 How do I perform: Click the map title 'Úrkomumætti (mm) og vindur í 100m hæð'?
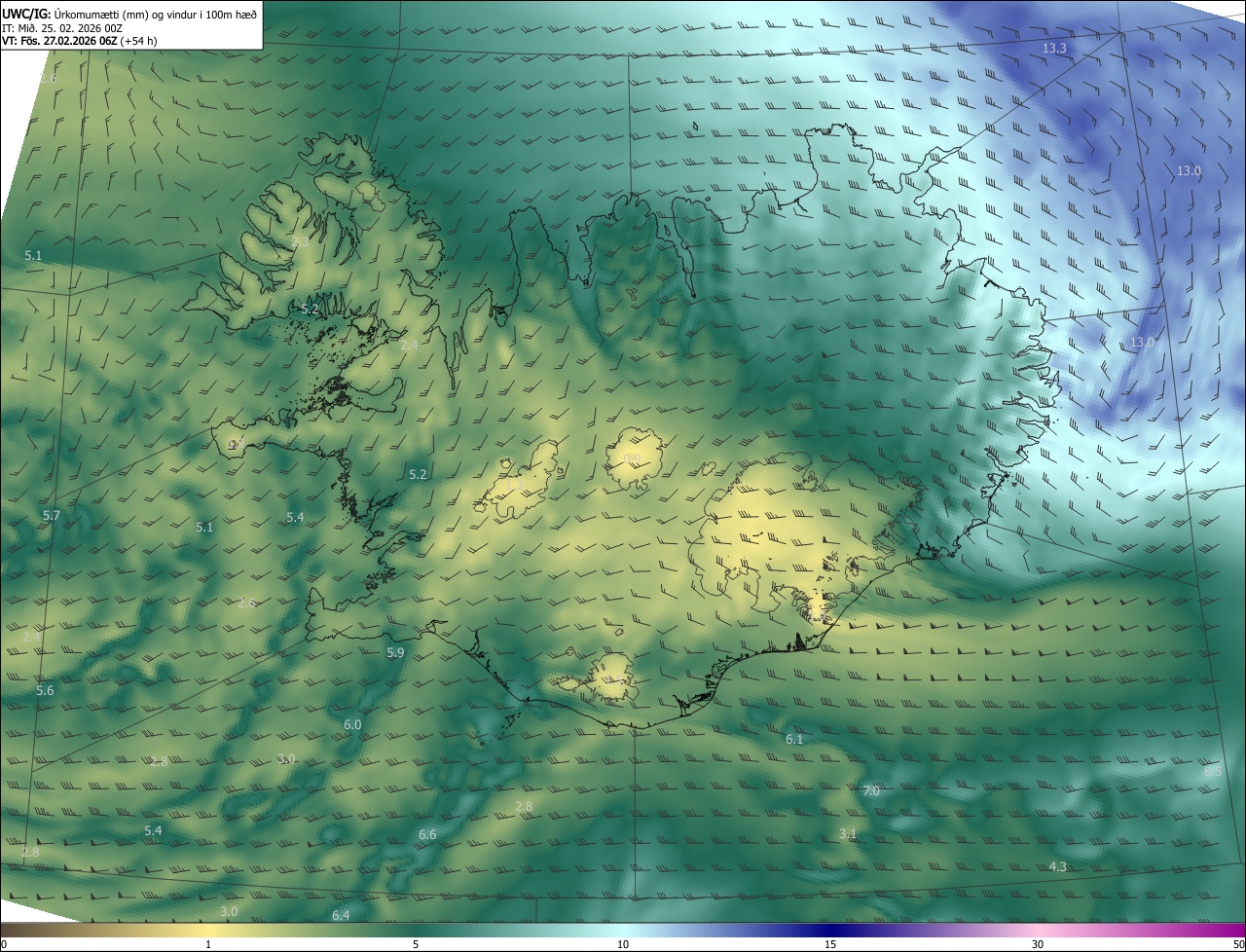pos(156,14)
